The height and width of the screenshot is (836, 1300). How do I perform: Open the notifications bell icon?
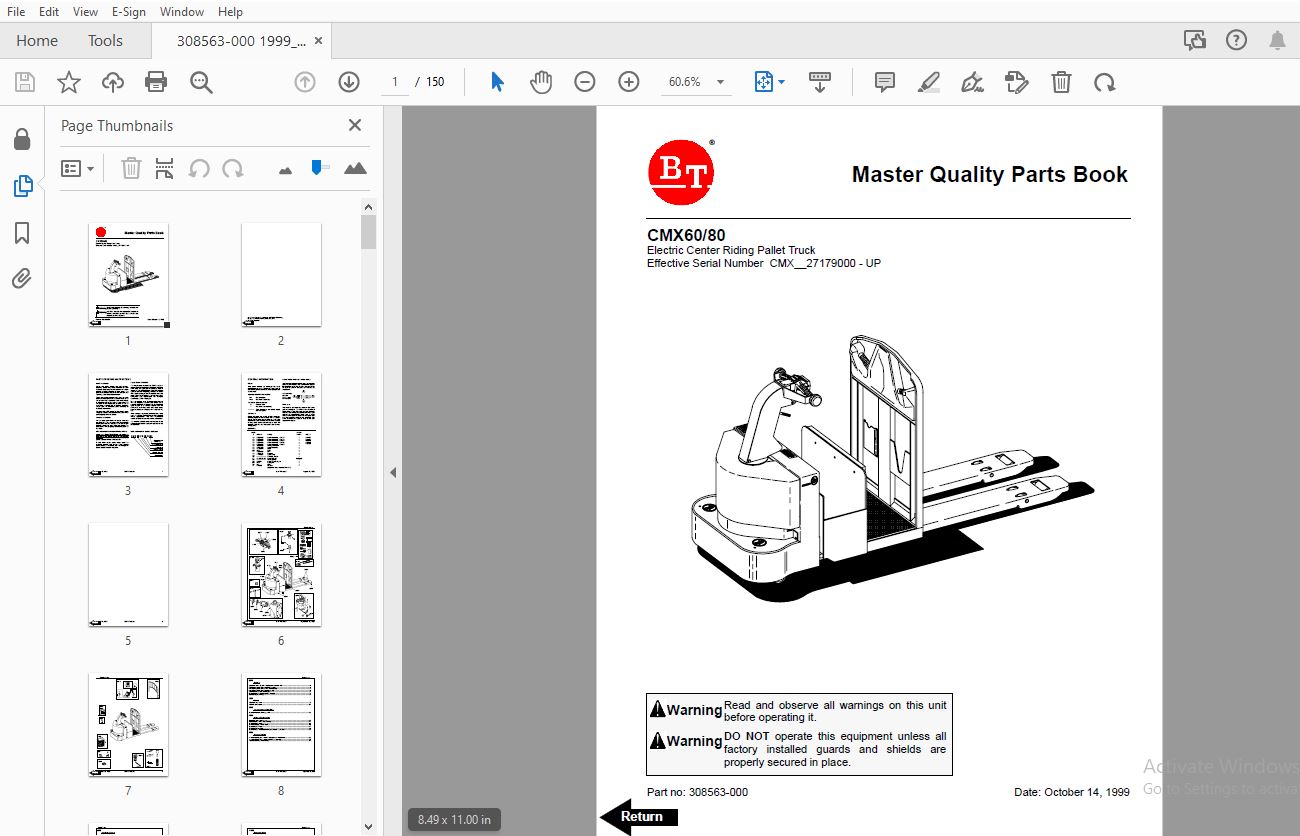tap(1278, 40)
